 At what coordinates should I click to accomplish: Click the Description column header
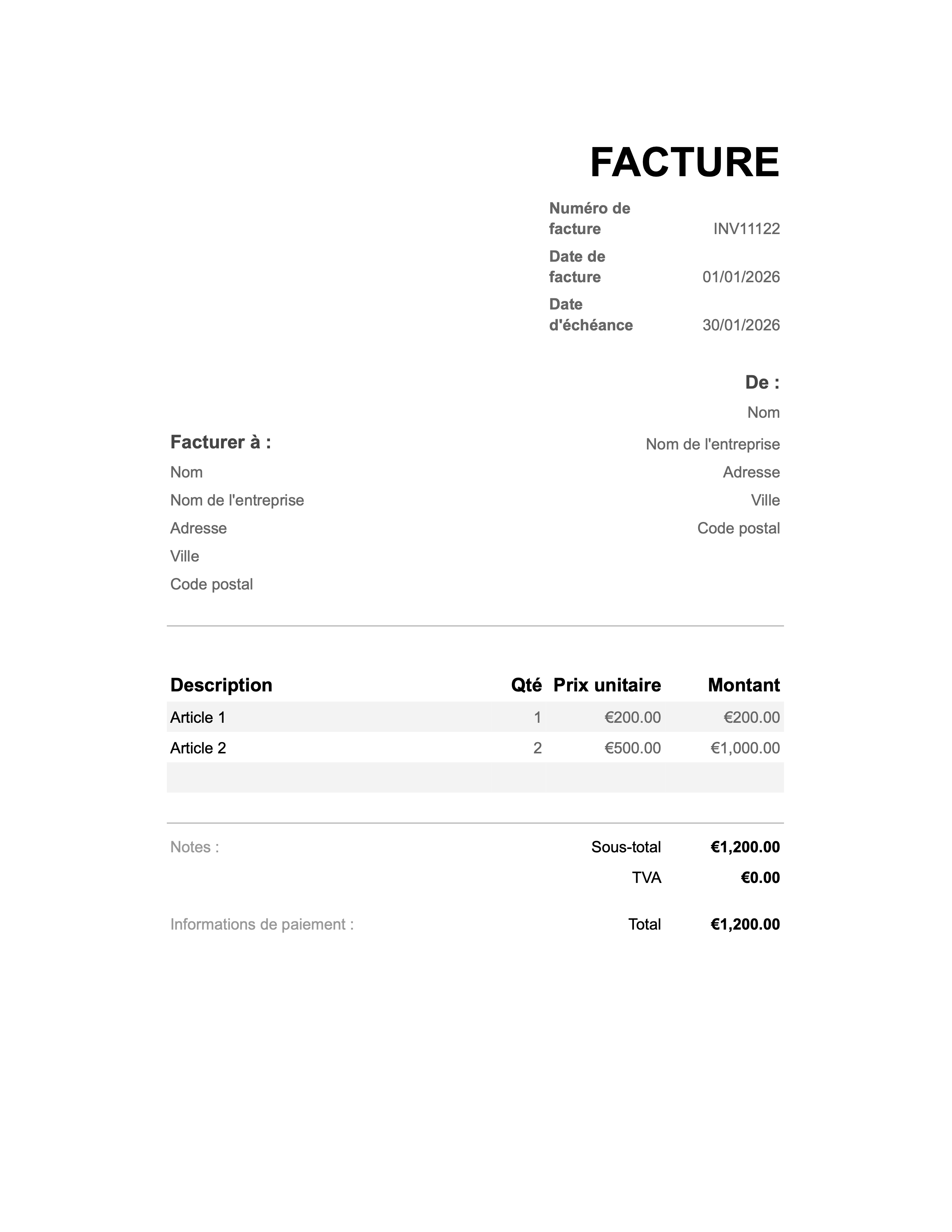click(221, 685)
